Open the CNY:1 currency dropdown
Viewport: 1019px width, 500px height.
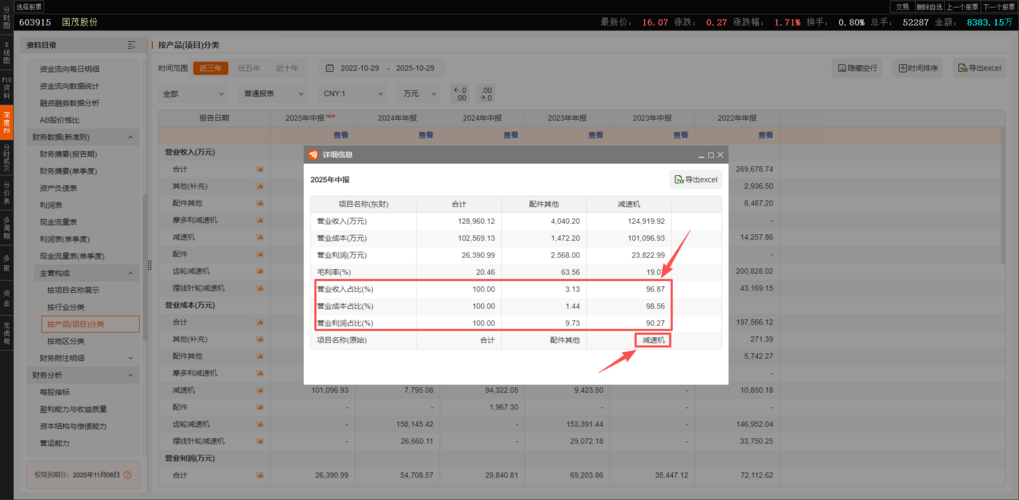[x=351, y=94]
